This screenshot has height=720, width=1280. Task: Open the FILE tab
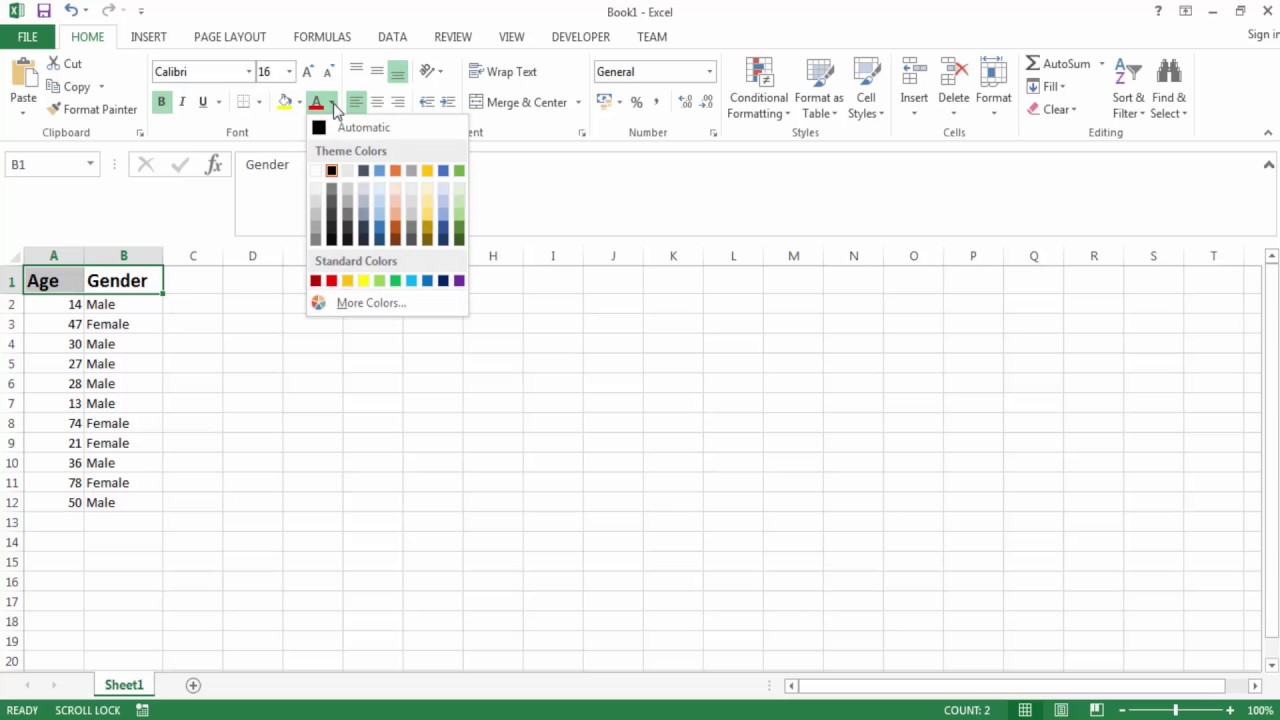coord(28,37)
